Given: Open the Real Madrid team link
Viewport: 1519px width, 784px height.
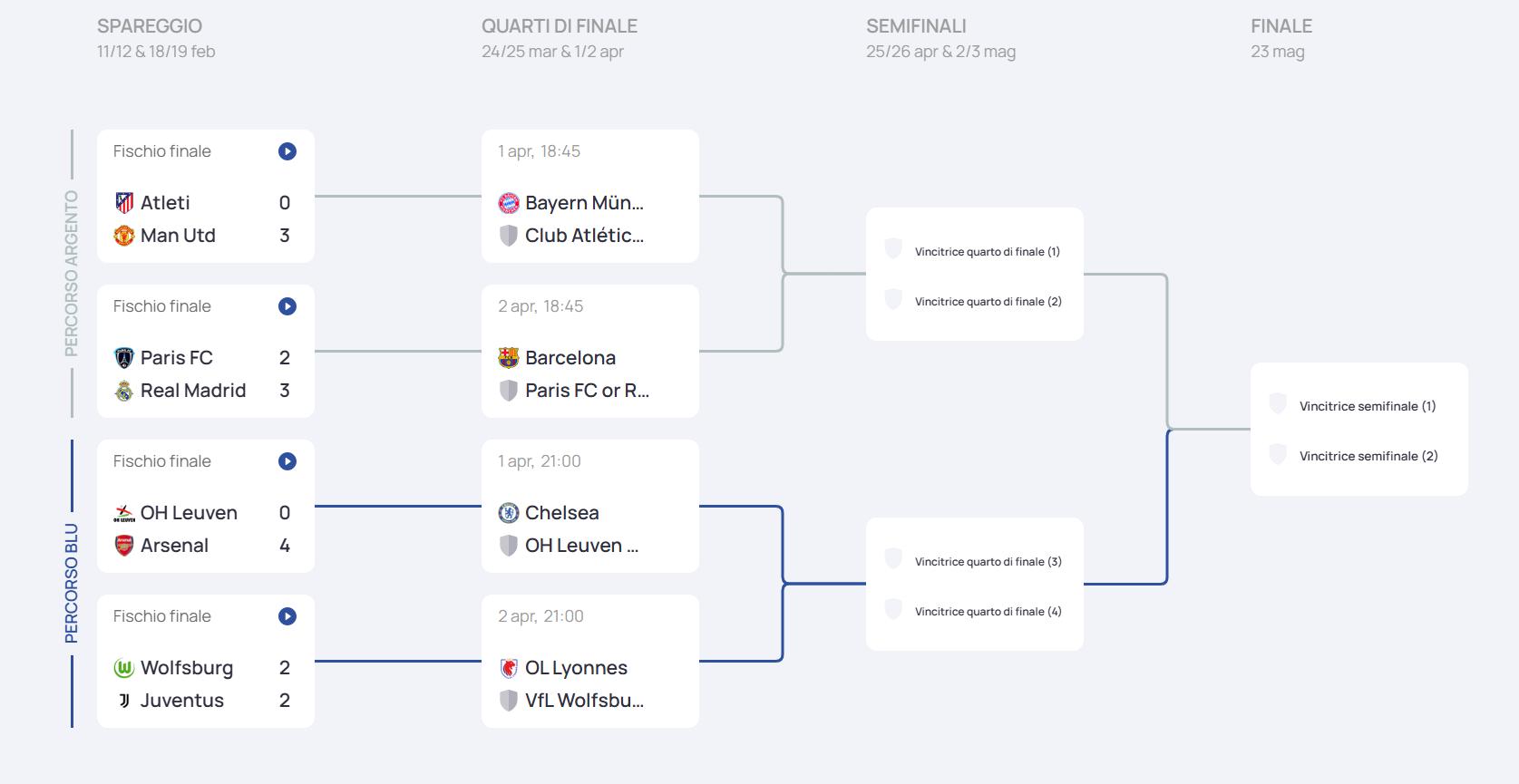Looking at the screenshot, I should [192, 391].
